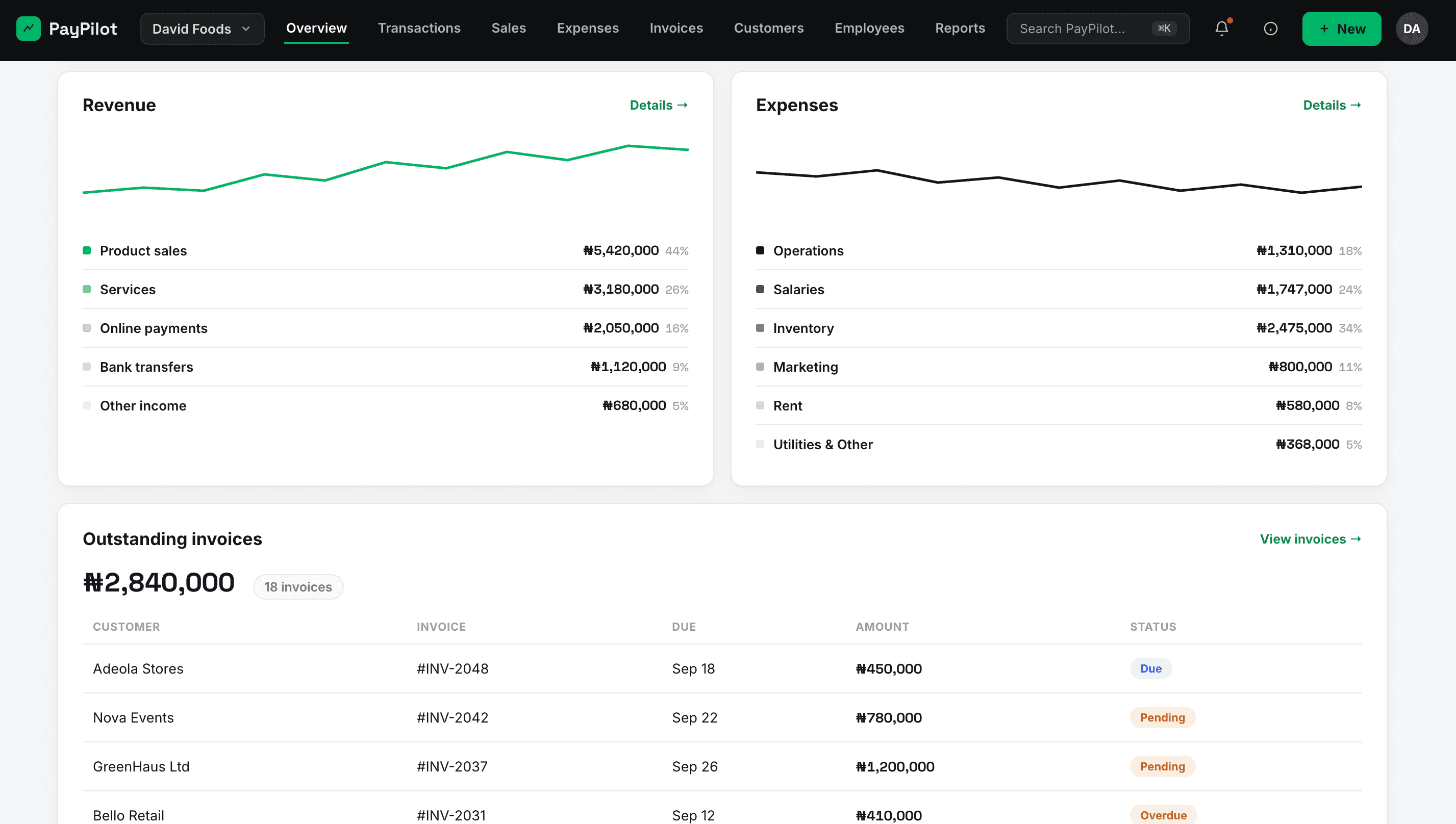
Task: Focus the Search PayPilot field
Action: [x=1098, y=28]
